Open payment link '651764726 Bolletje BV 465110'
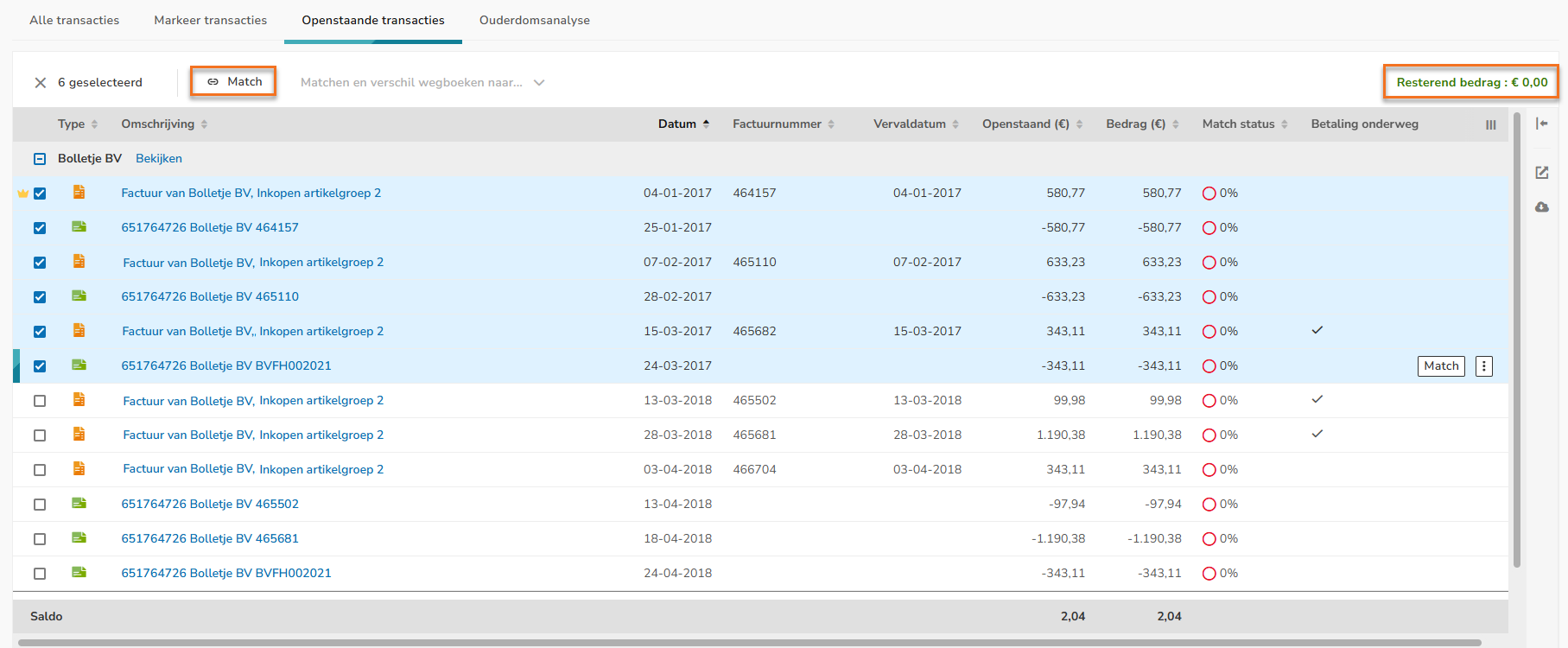 click(210, 297)
